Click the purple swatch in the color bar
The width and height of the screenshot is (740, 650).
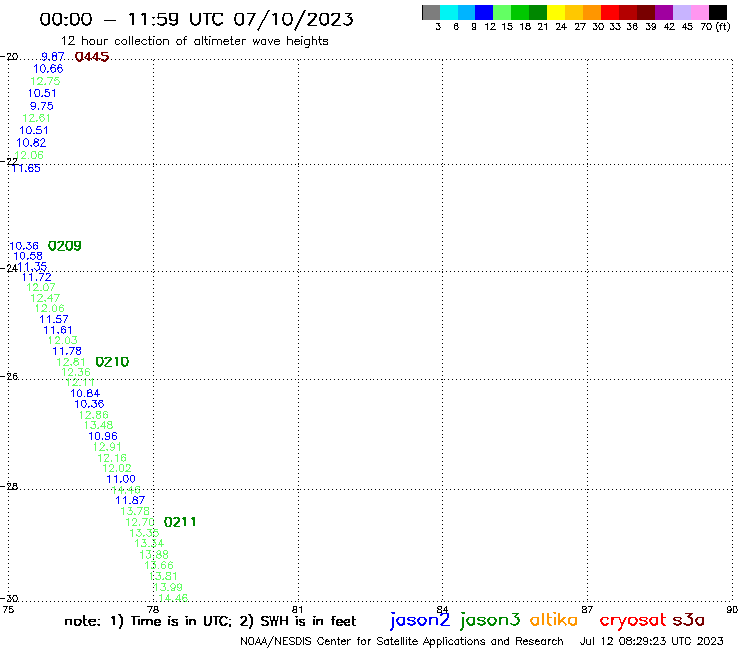click(x=663, y=12)
